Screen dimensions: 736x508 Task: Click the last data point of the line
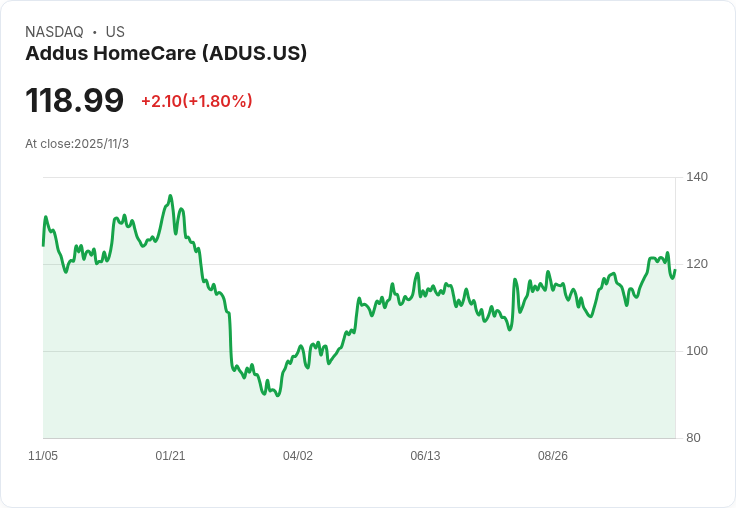click(675, 270)
